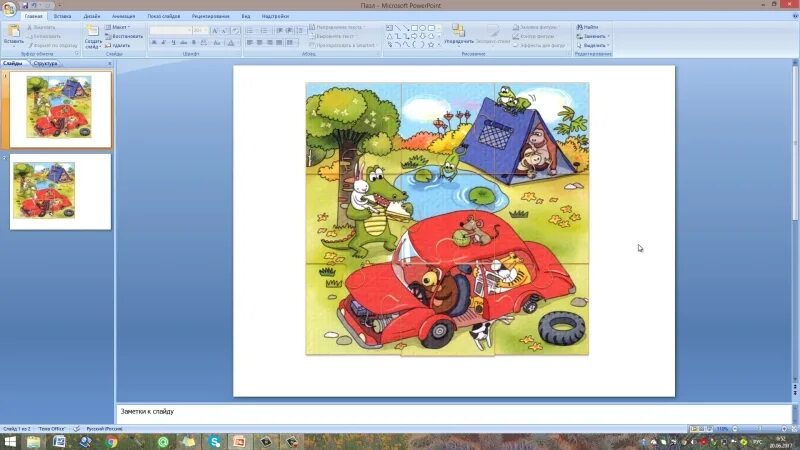Toggle Italic formatting
The image size is (800, 450).
point(164,43)
